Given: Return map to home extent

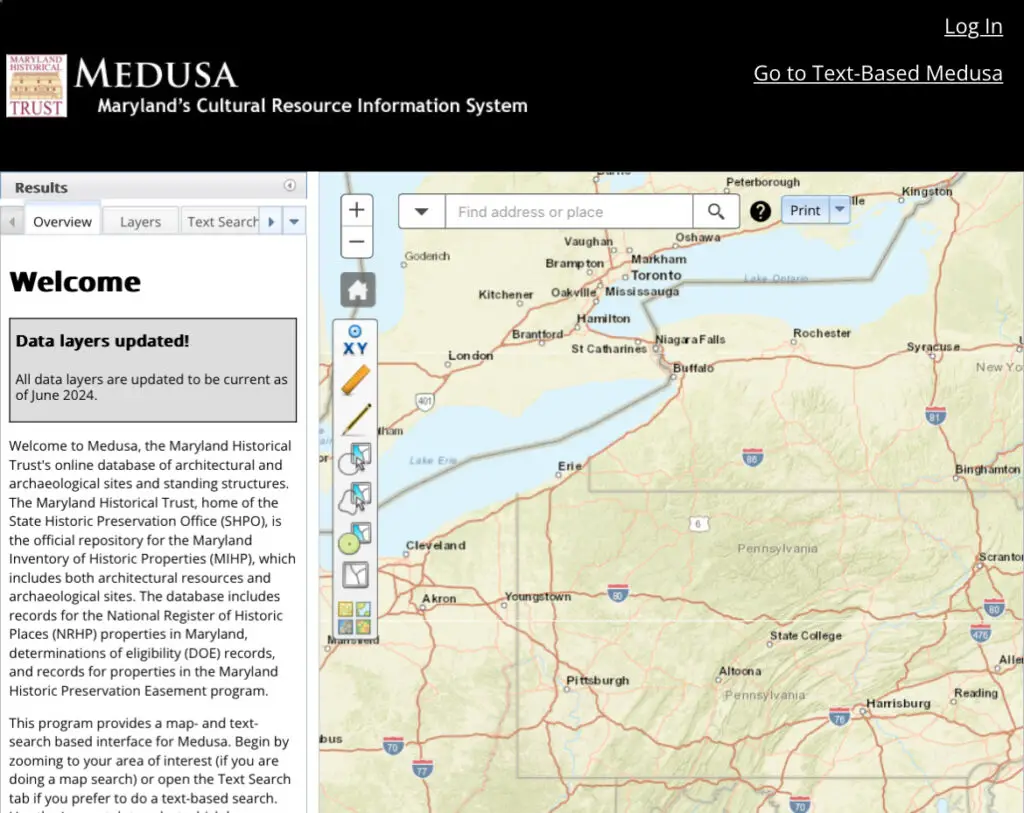Looking at the screenshot, I should pos(357,290).
